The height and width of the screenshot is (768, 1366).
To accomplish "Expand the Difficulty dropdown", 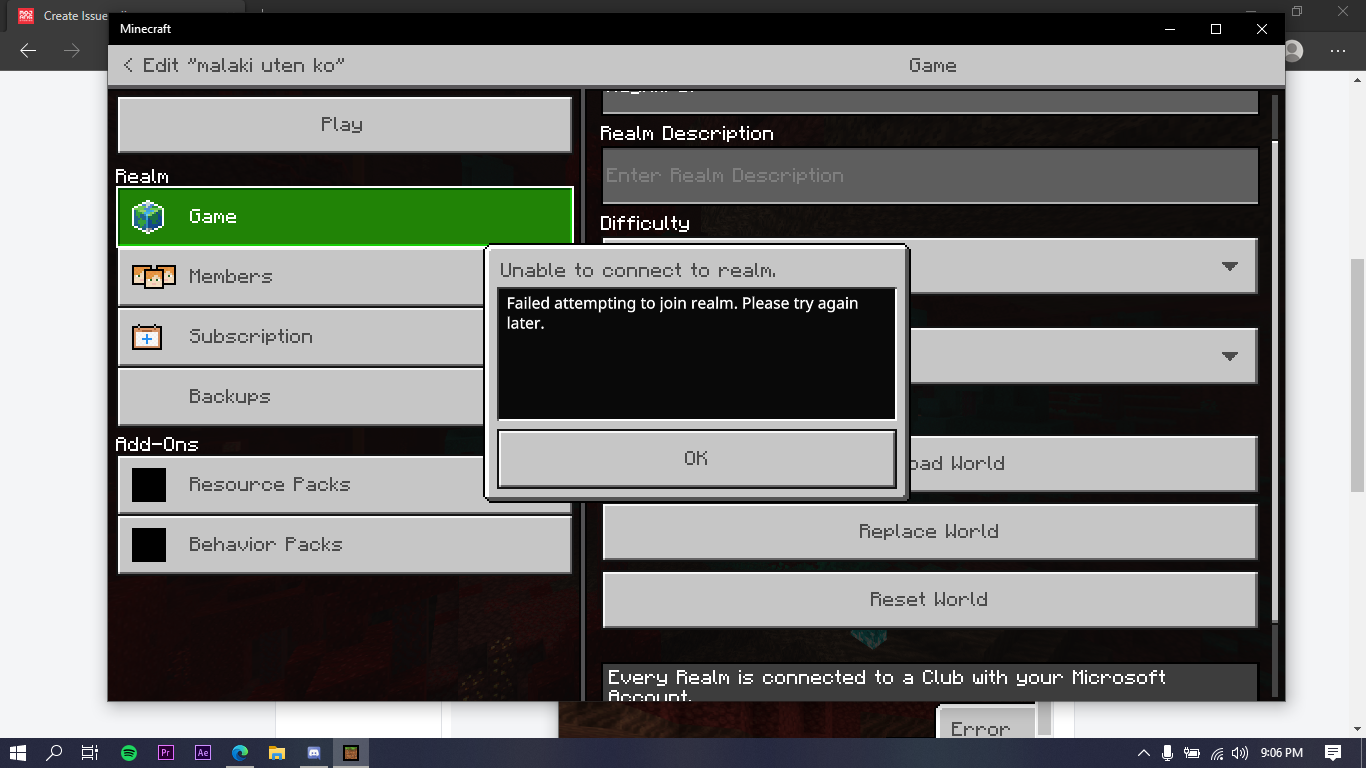I will click(1082, 266).
